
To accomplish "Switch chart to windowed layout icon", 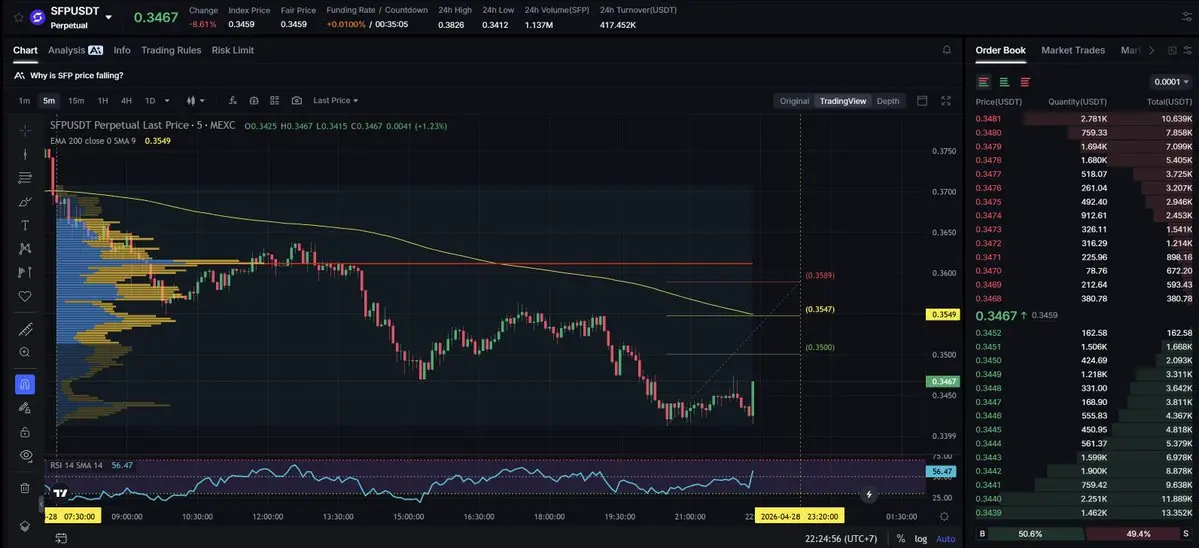I will click(x=922, y=100).
